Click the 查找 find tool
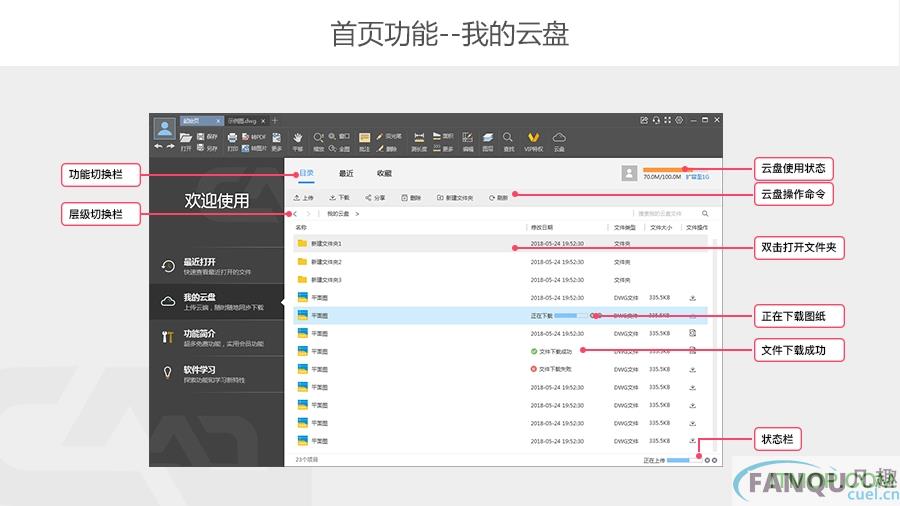Image resolution: width=900 pixels, height=506 pixels. point(509,142)
